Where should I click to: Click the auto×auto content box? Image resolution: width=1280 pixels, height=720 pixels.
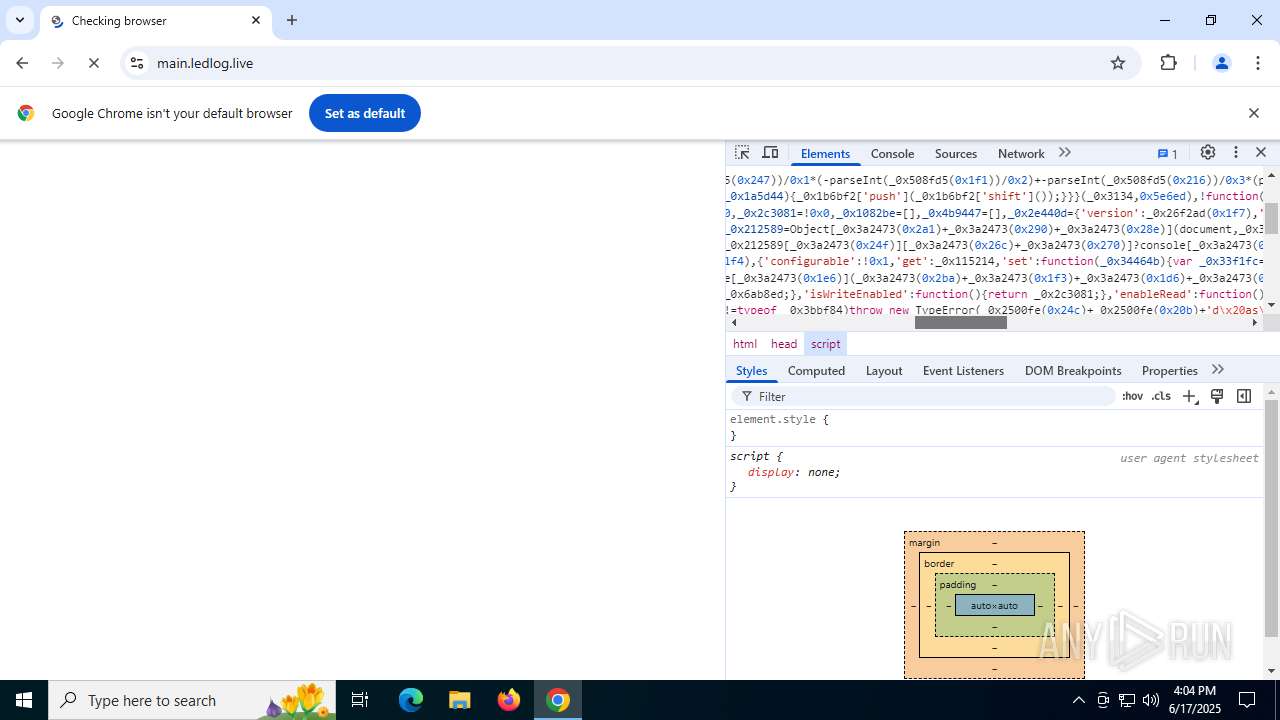coord(994,606)
